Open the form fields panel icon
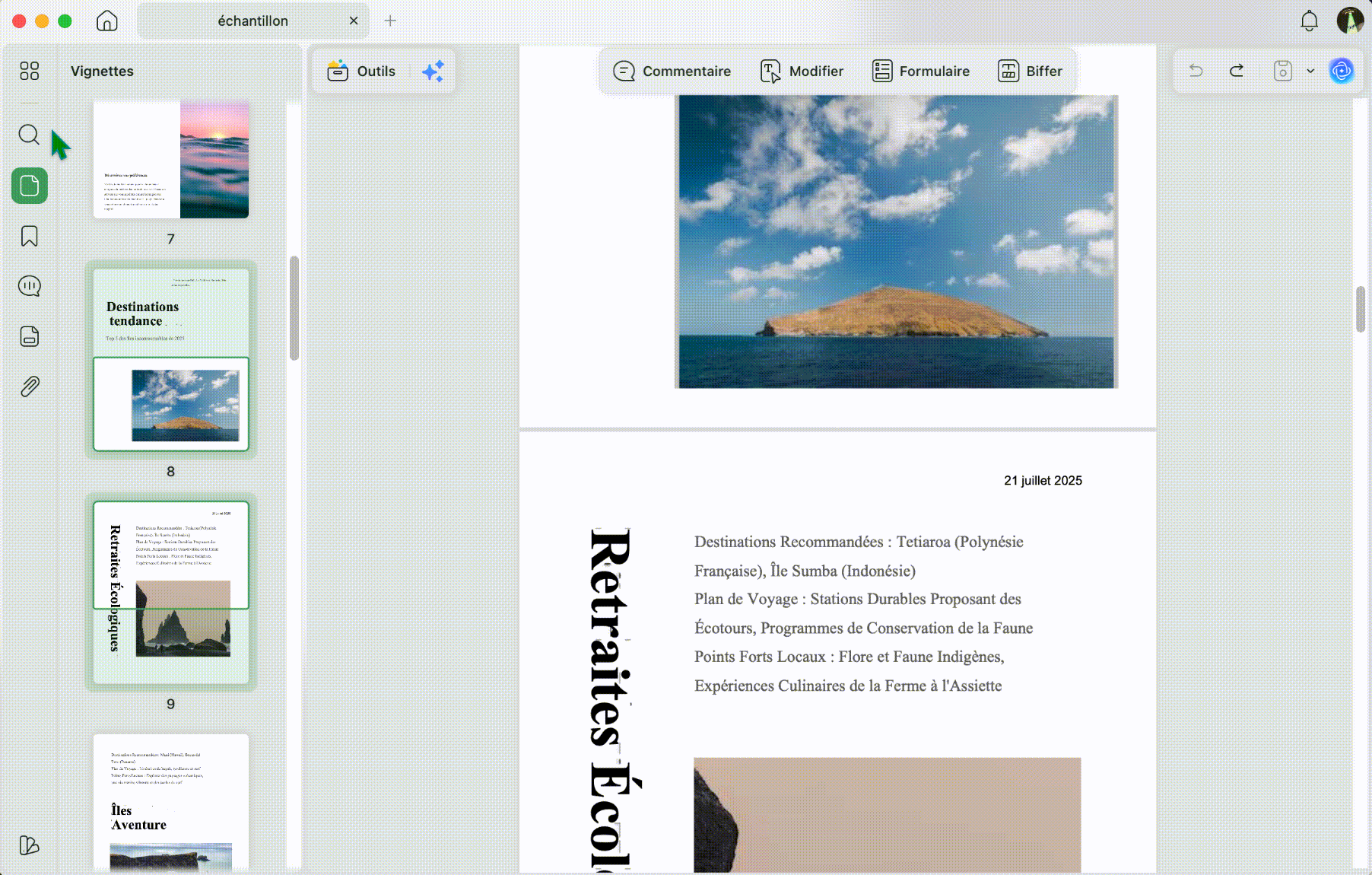 [x=30, y=336]
